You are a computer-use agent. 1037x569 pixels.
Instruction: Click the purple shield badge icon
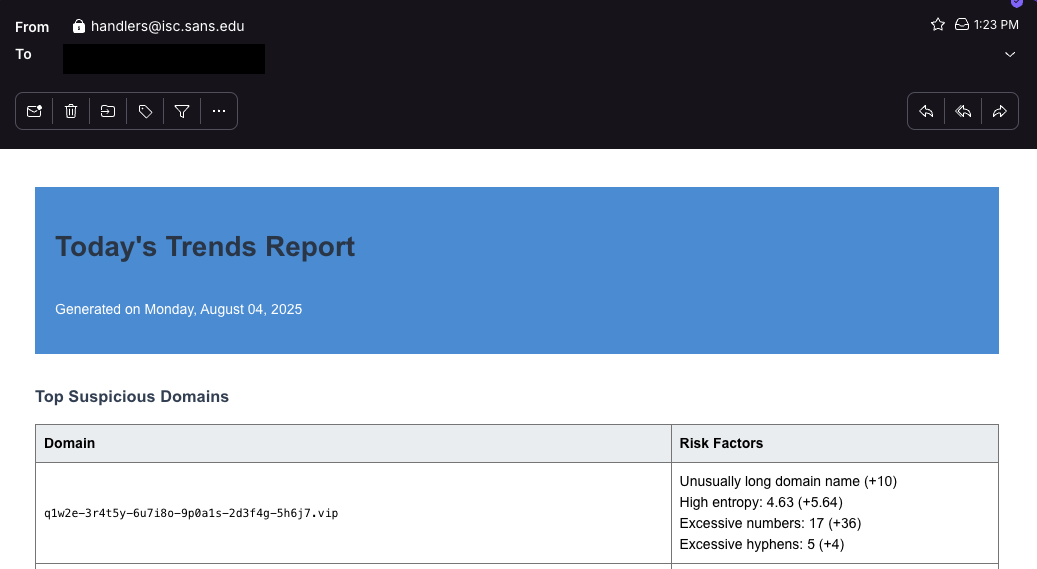coord(1017,3)
